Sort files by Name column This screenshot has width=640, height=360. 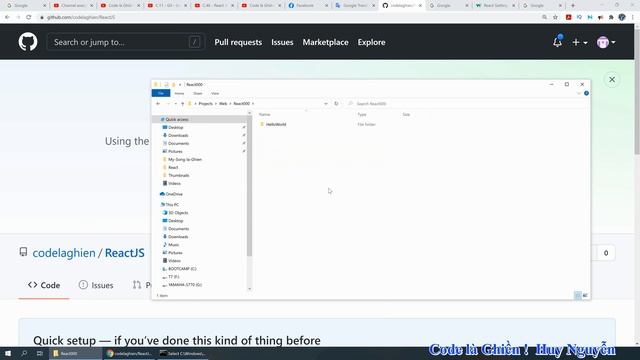[264, 114]
